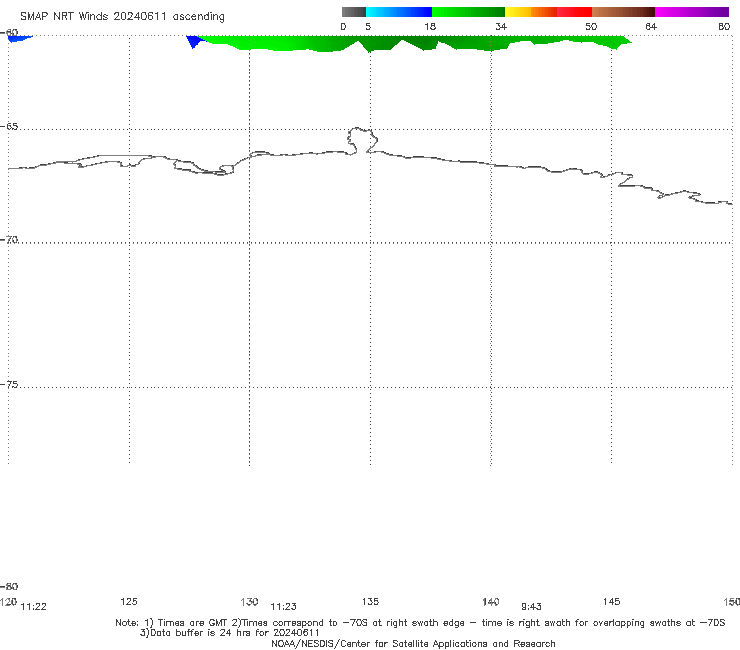Image resolution: width=740 pixels, height=650 pixels.
Task: Click the color bar label 34
Action: 501,26
